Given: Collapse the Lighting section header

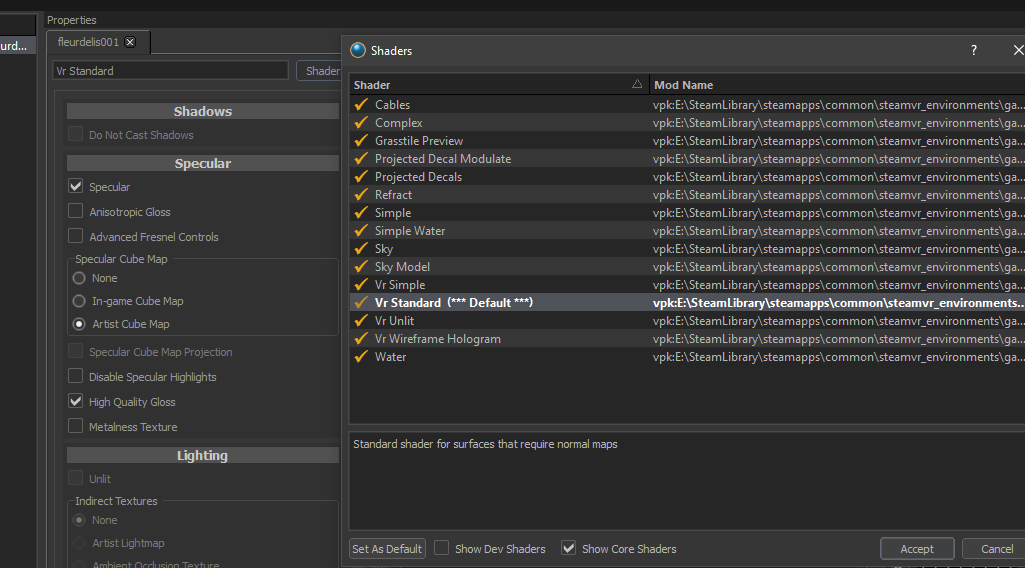Looking at the screenshot, I should point(203,456).
